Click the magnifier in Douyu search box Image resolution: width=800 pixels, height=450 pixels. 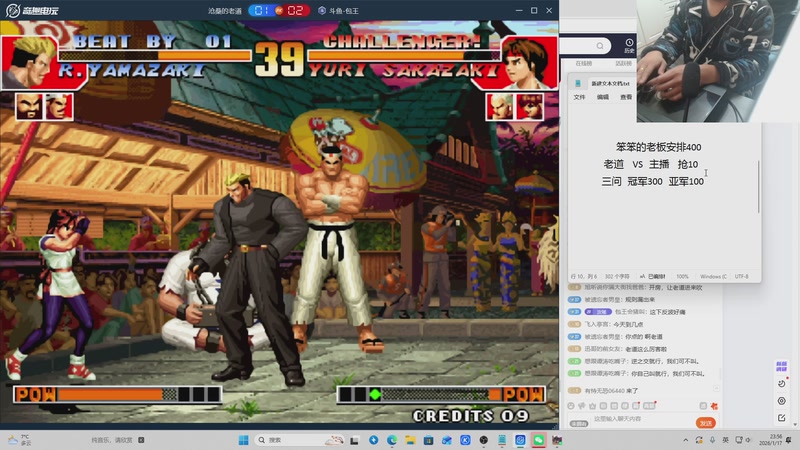point(600,46)
